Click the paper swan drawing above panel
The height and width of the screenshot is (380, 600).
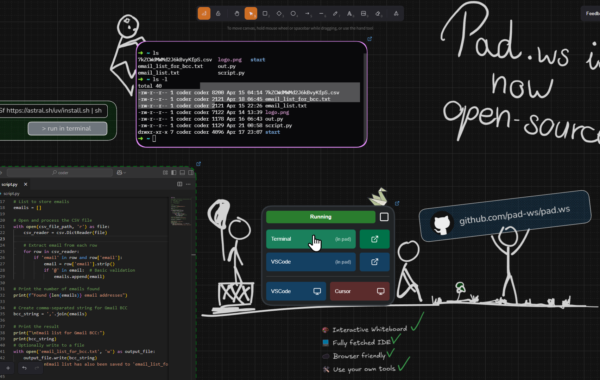click(378, 197)
